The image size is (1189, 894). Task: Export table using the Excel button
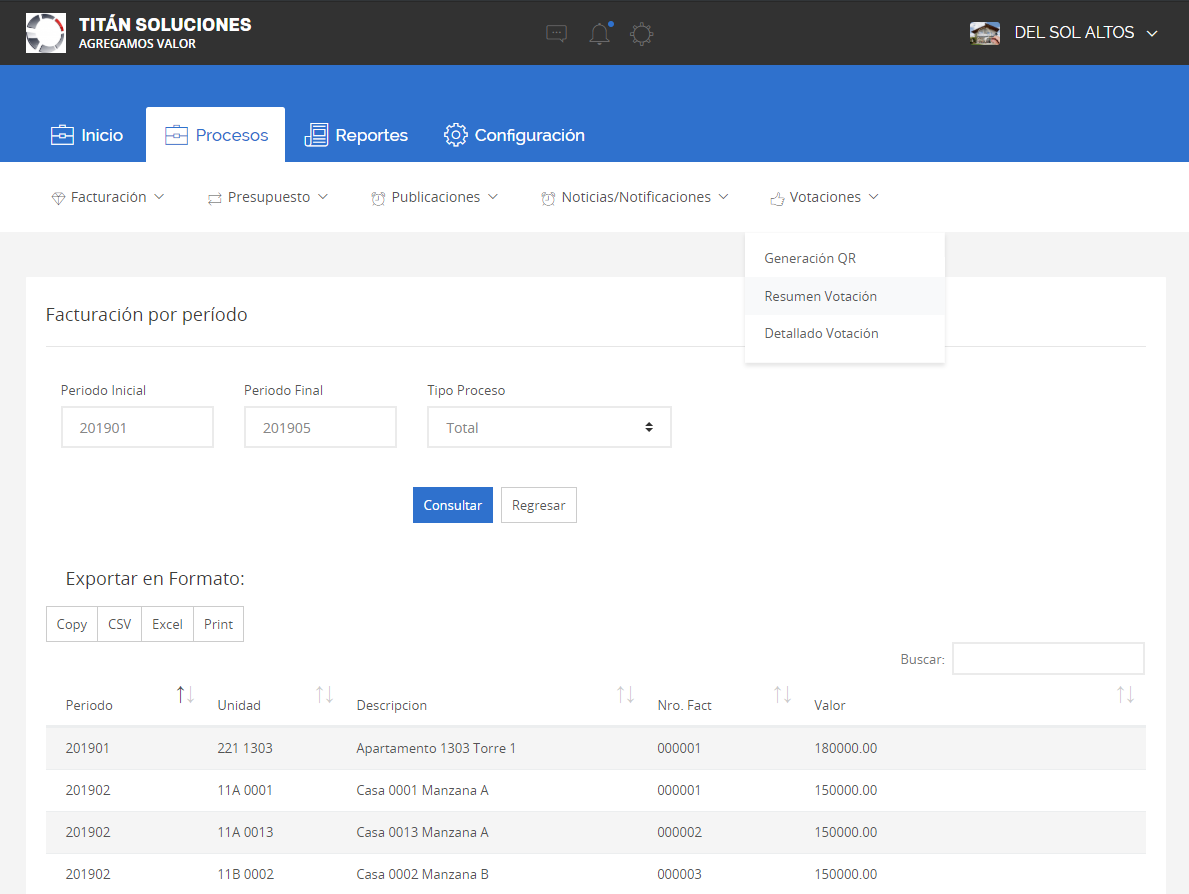[x=167, y=624]
